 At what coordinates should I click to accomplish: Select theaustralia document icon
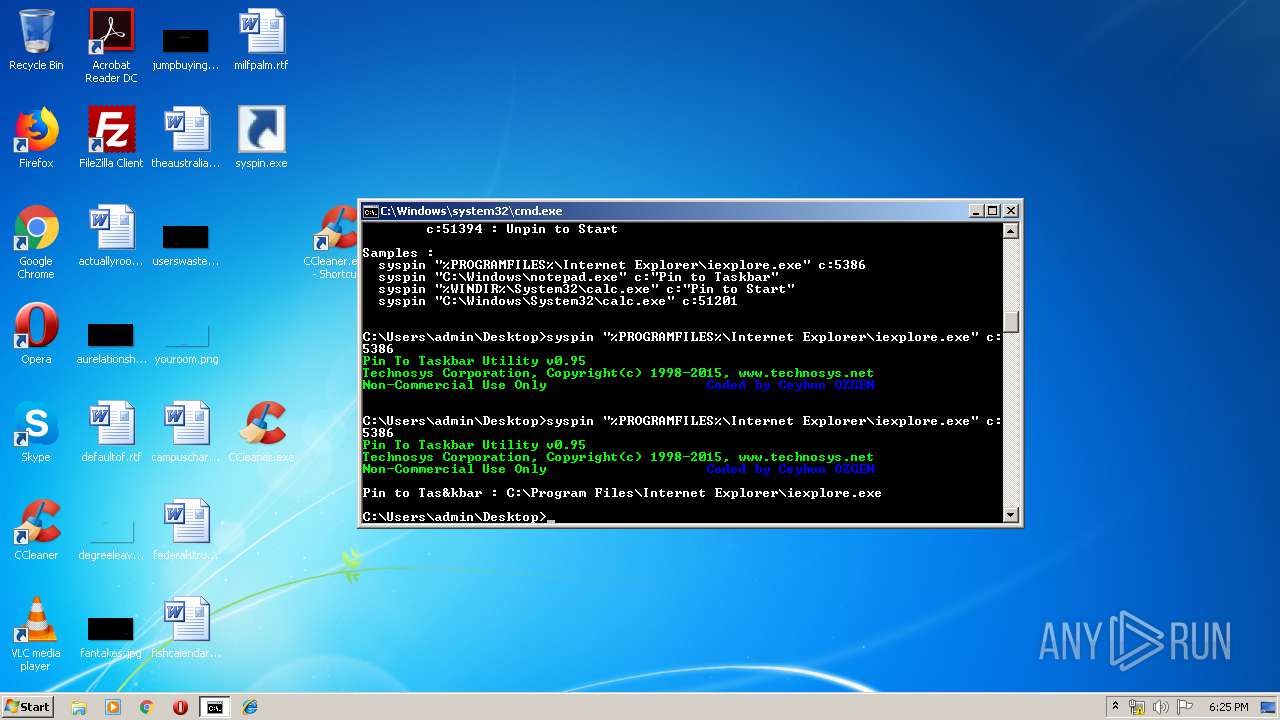[185, 138]
